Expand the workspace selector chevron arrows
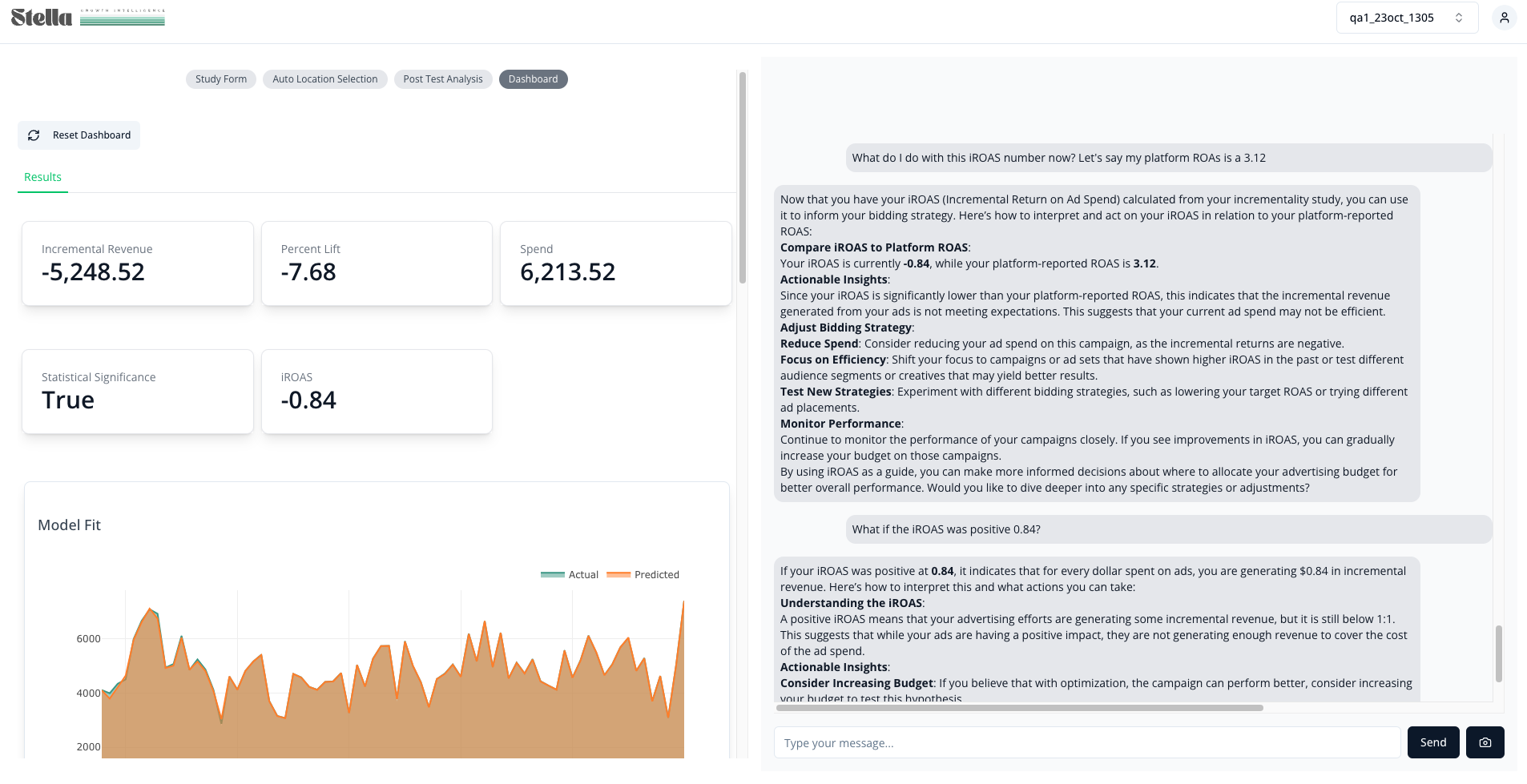This screenshot has width=1527, height=784. [1459, 18]
